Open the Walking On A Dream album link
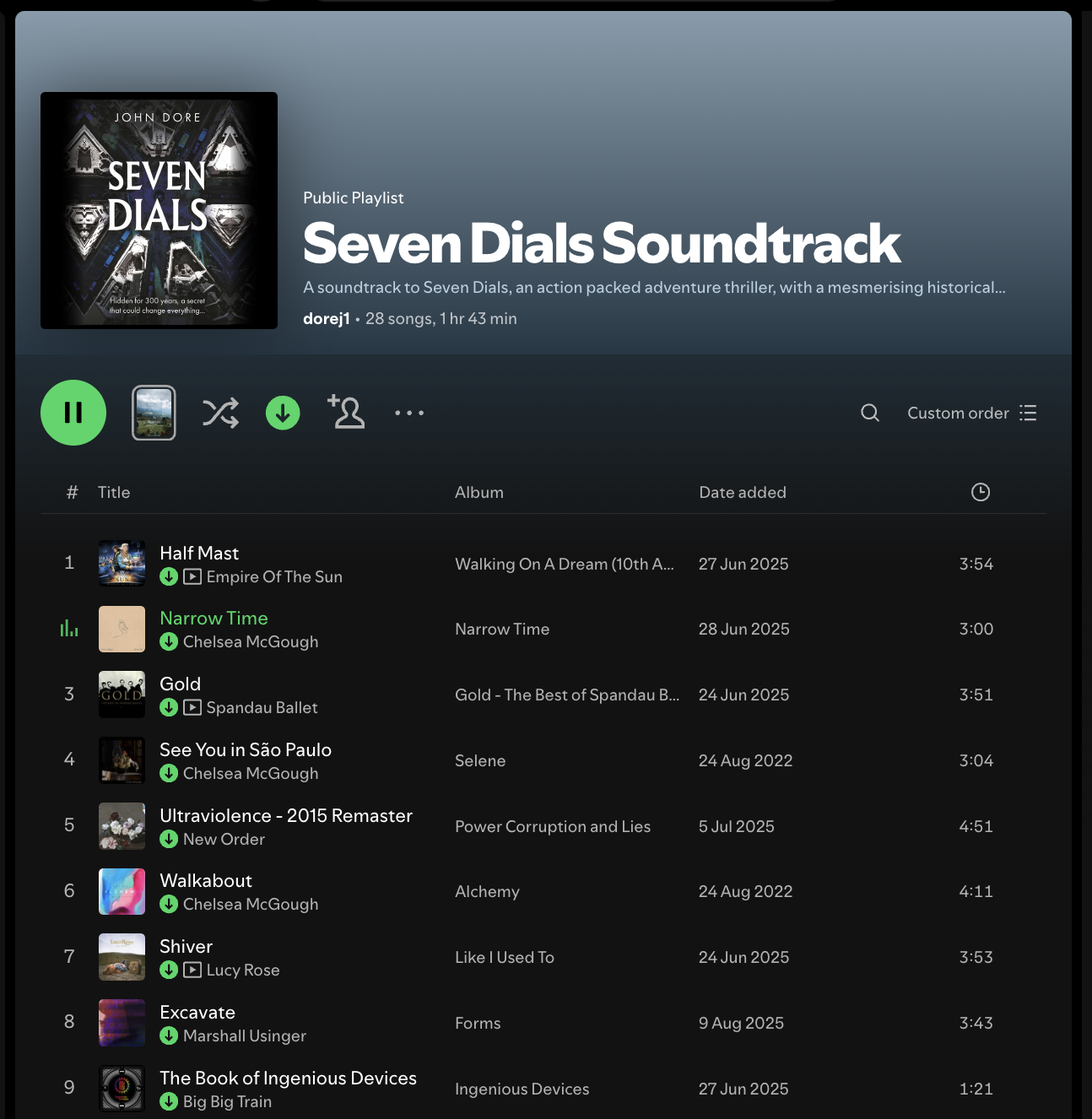Screen dimensions: 1092x1119 [565, 564]
